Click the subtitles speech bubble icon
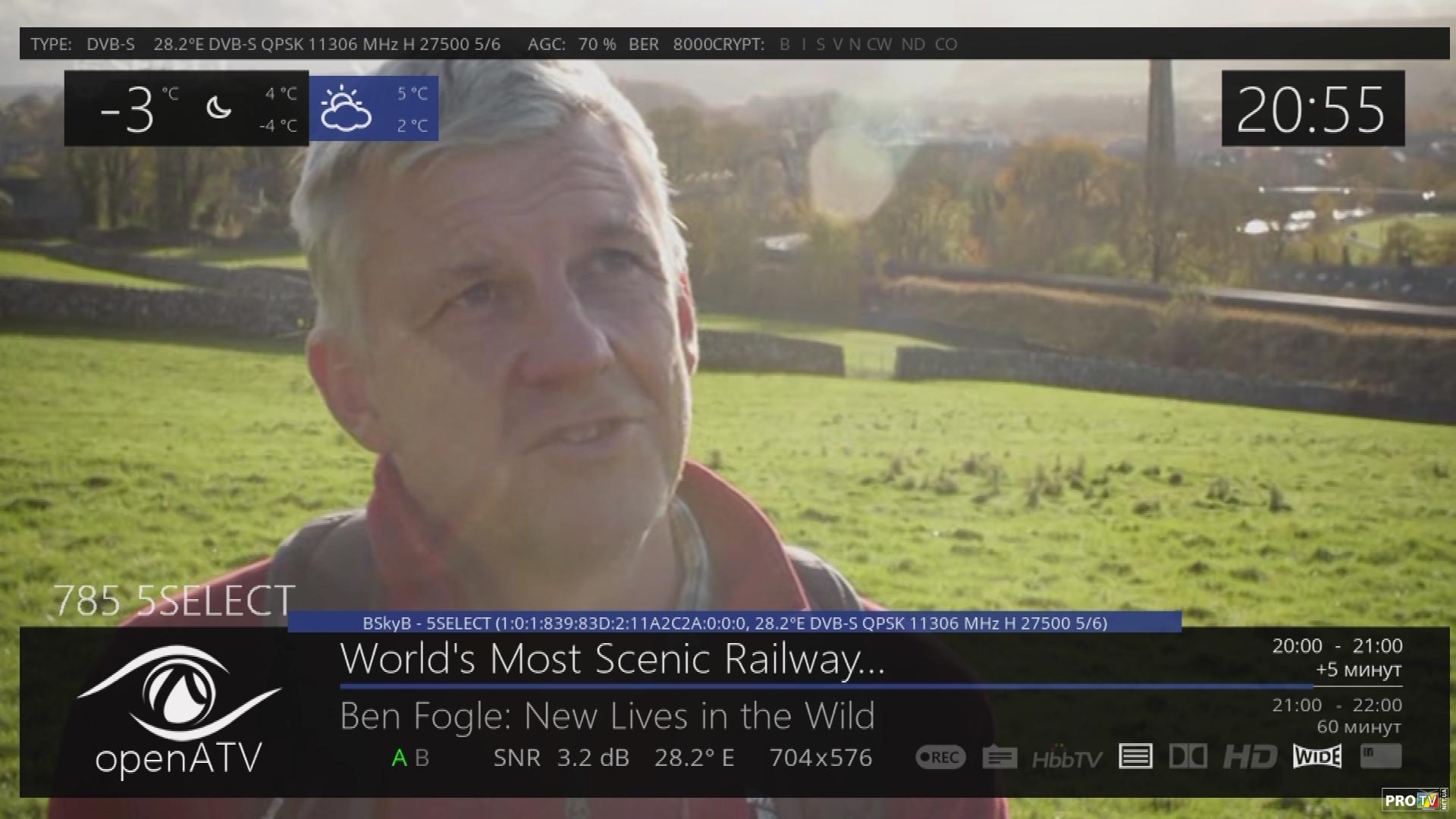 tap(999, 757)
